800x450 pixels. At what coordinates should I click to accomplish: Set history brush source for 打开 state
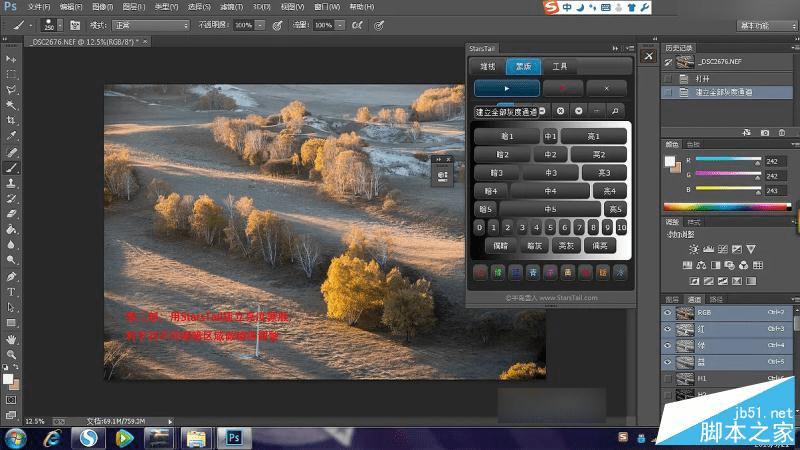(x=667, y=79)
